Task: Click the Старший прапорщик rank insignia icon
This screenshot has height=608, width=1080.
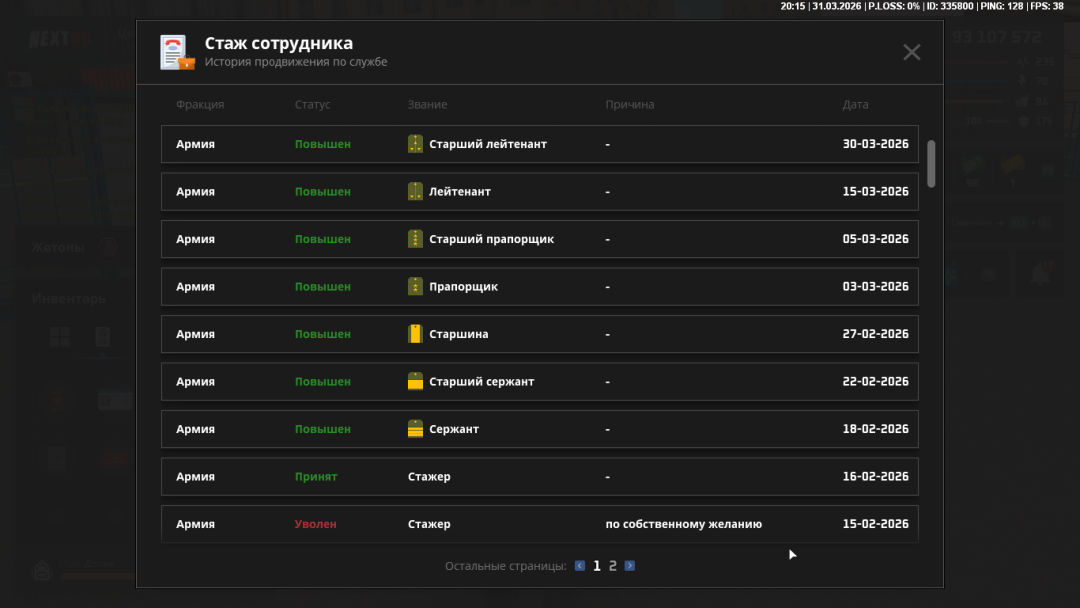Action: (416, 239)
